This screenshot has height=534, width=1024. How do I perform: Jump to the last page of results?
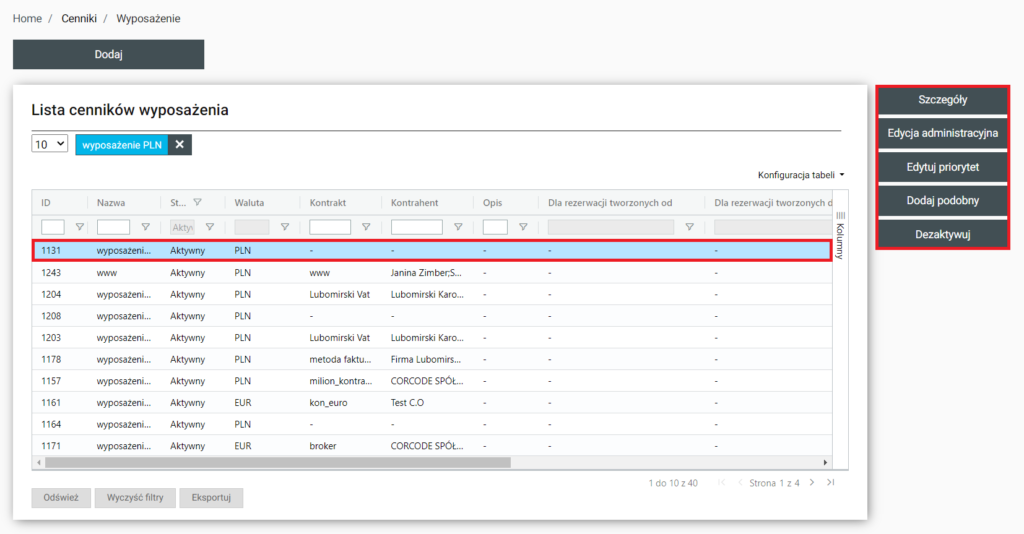coord(830,483)
